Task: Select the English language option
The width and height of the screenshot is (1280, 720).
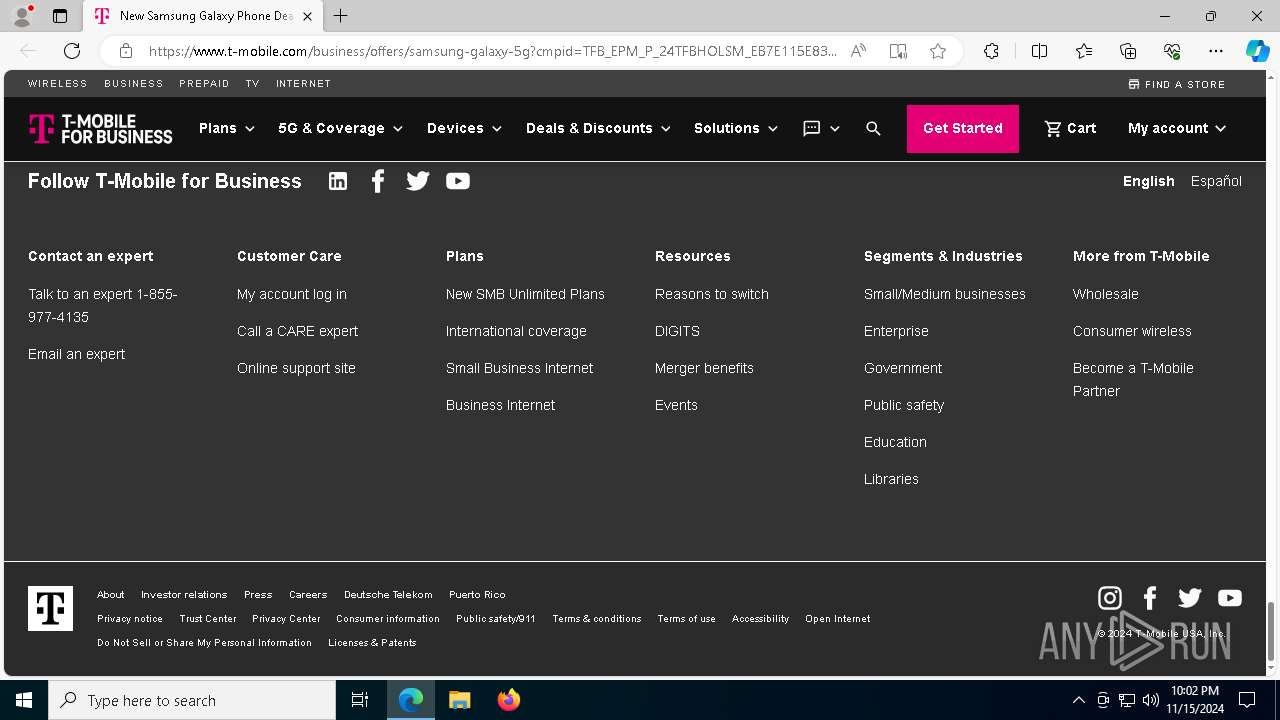Action: [x=1148, y=181]
